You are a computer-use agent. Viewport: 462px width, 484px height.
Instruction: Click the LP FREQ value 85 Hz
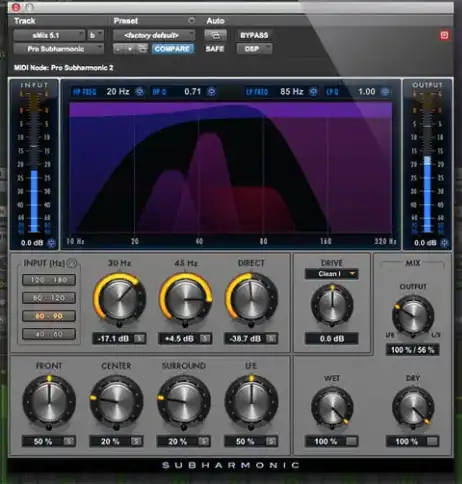coord(292,92)
